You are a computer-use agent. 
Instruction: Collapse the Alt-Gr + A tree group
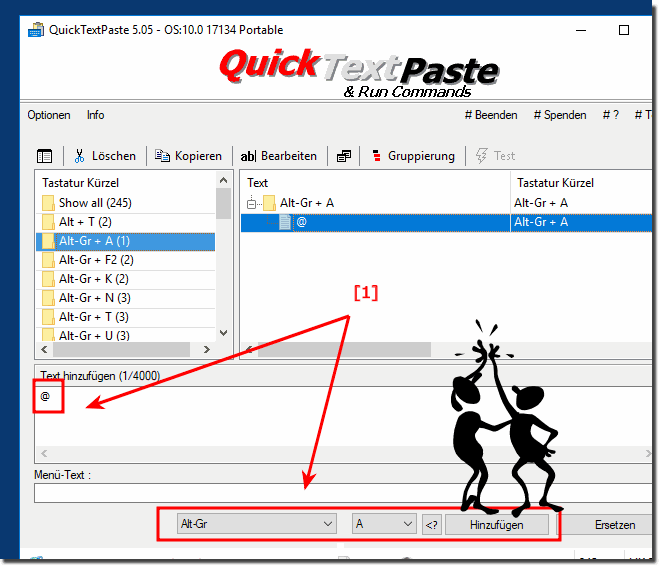251,204
